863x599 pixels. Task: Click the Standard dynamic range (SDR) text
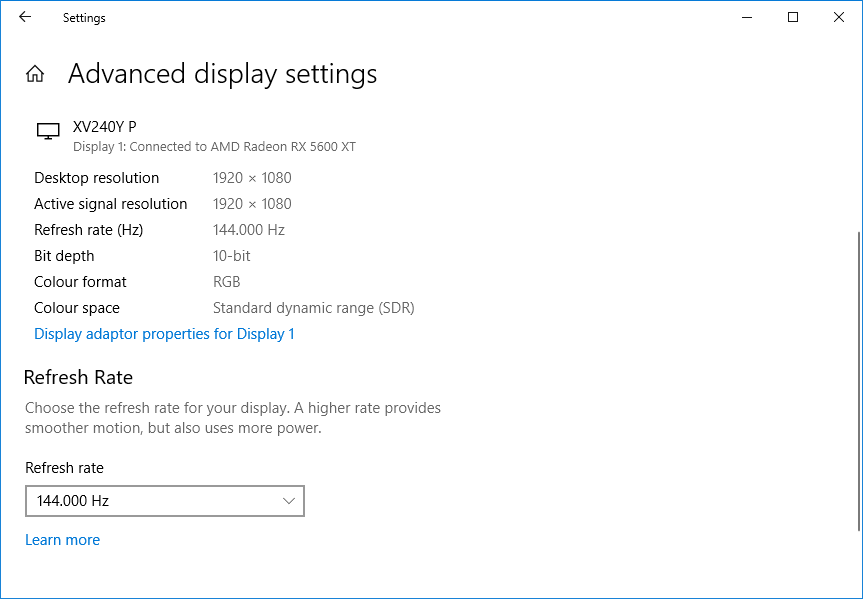pyautogui.click(x=313, y=308)
